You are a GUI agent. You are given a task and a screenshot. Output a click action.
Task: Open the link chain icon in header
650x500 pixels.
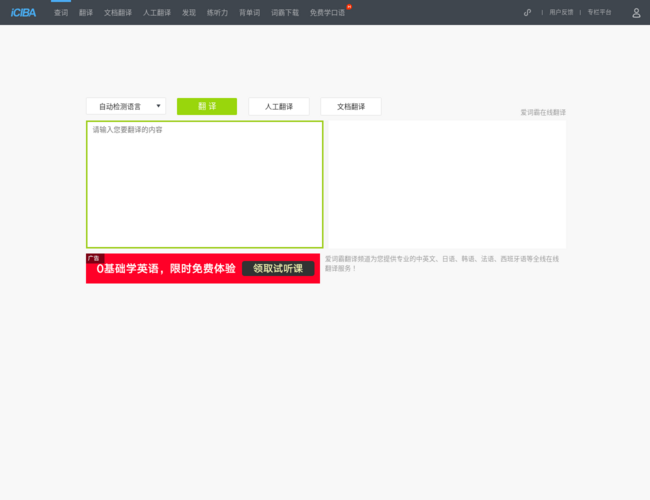pyautogui.click(x=527, y=12)
